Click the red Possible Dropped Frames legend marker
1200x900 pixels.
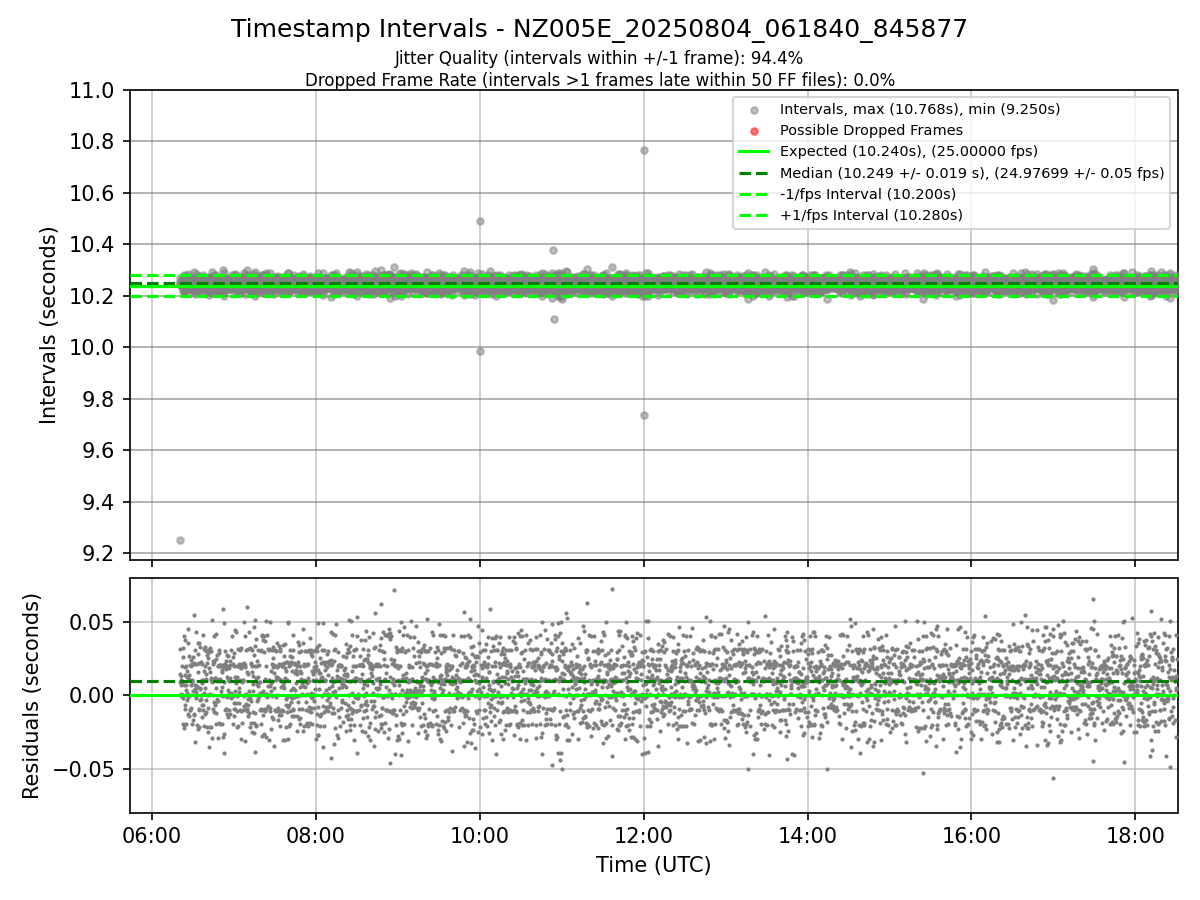[754, 131]
